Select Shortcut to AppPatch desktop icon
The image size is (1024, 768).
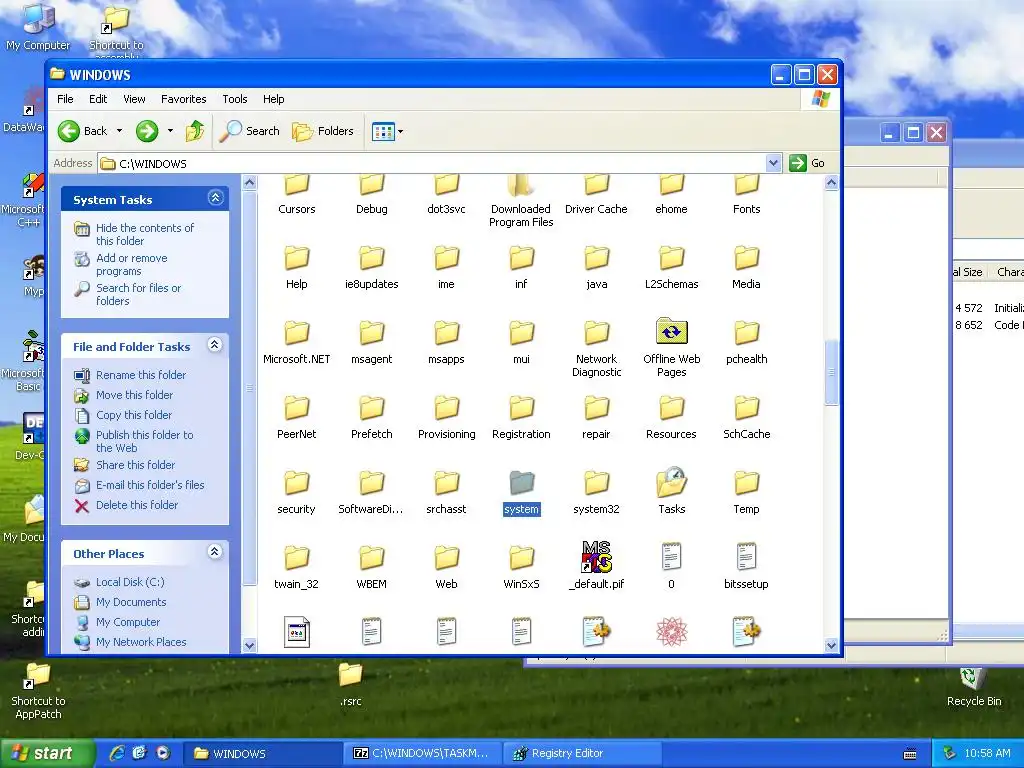click(x=39, y=691)
